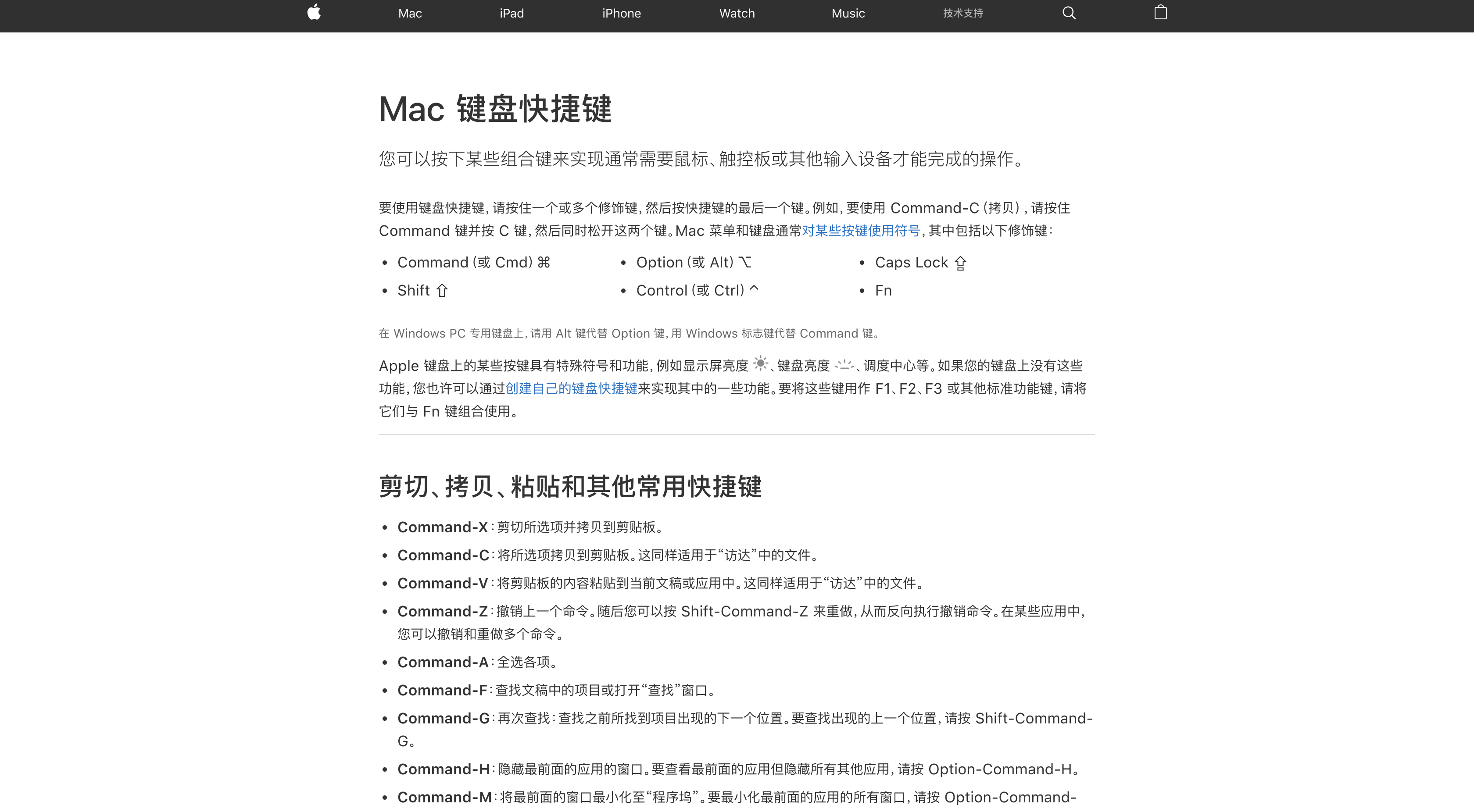Click the iPad navigation menu icon
The height and width of the screenshot is (812, 1474).
coord(510,14)
